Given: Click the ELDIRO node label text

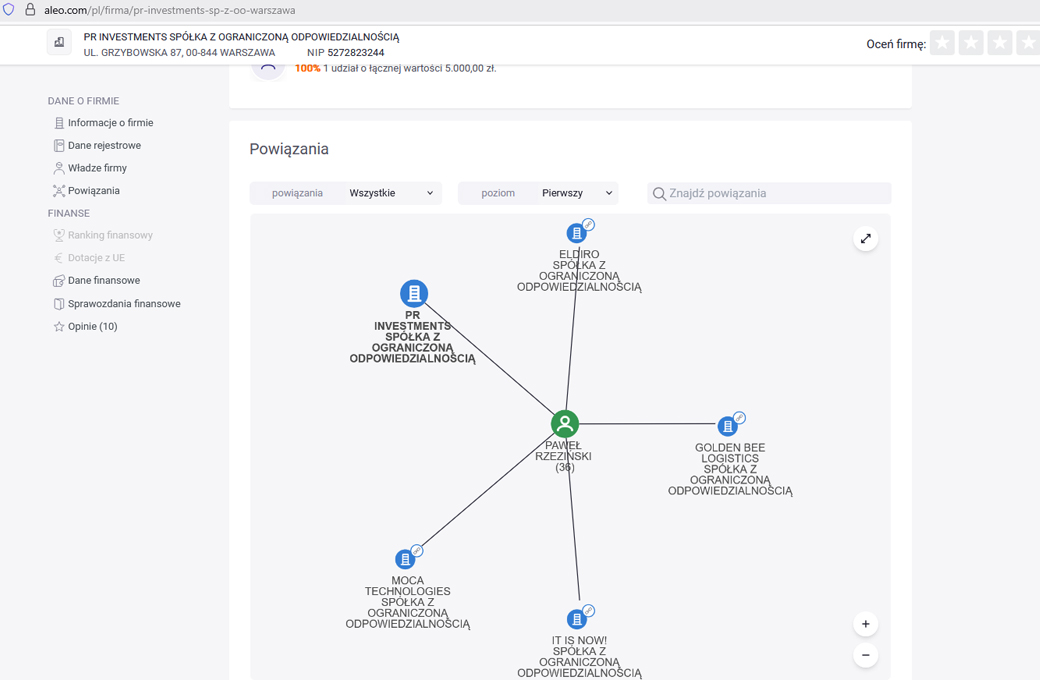Looking at the screenshot, I should point(579,271).
